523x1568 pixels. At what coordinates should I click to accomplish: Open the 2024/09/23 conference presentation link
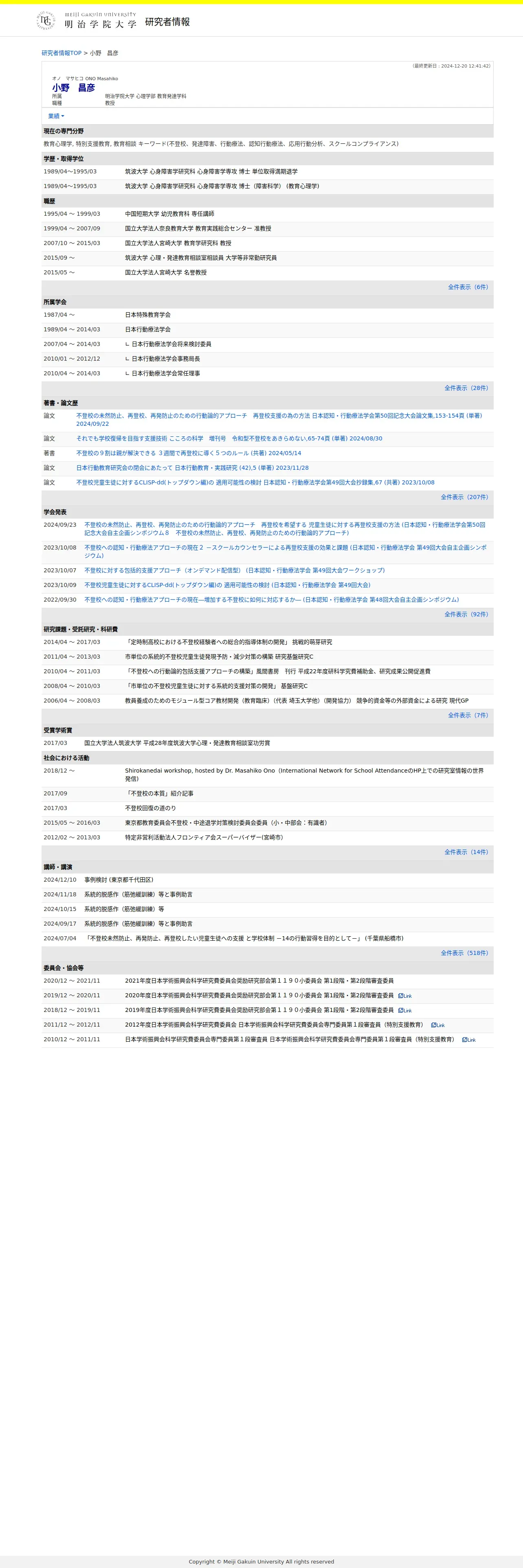coord(284,528)
